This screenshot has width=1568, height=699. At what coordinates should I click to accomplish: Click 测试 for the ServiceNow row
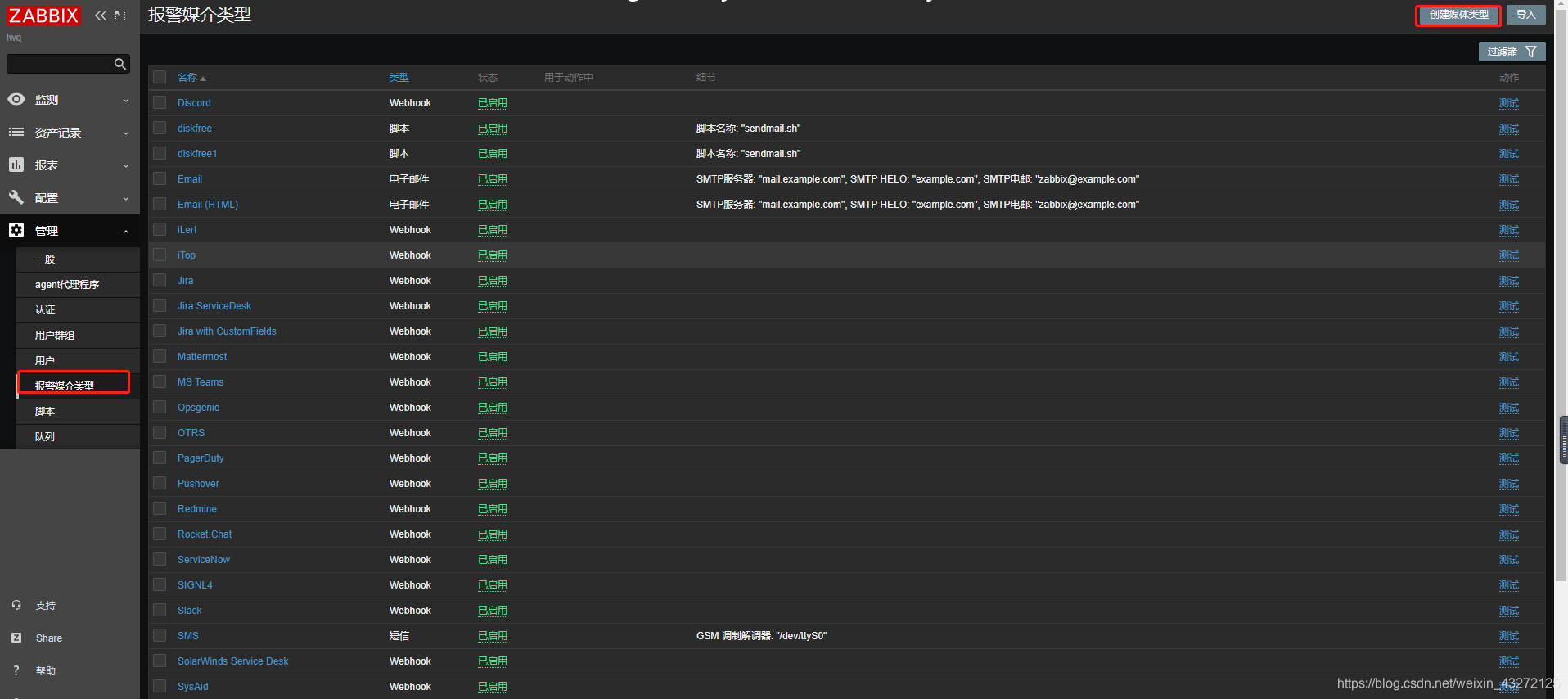[1508, 560]
